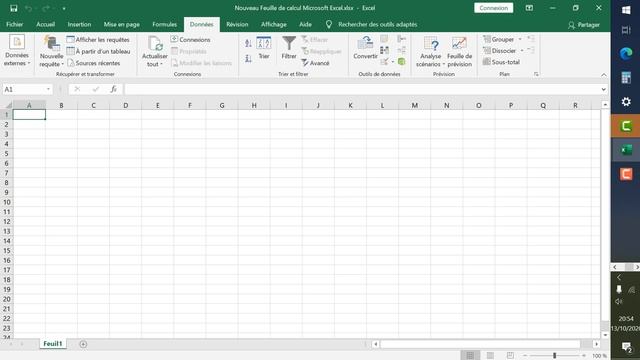Switch to Normal view in the status bar
Screen dimensions: 640x360
[470, 356]
